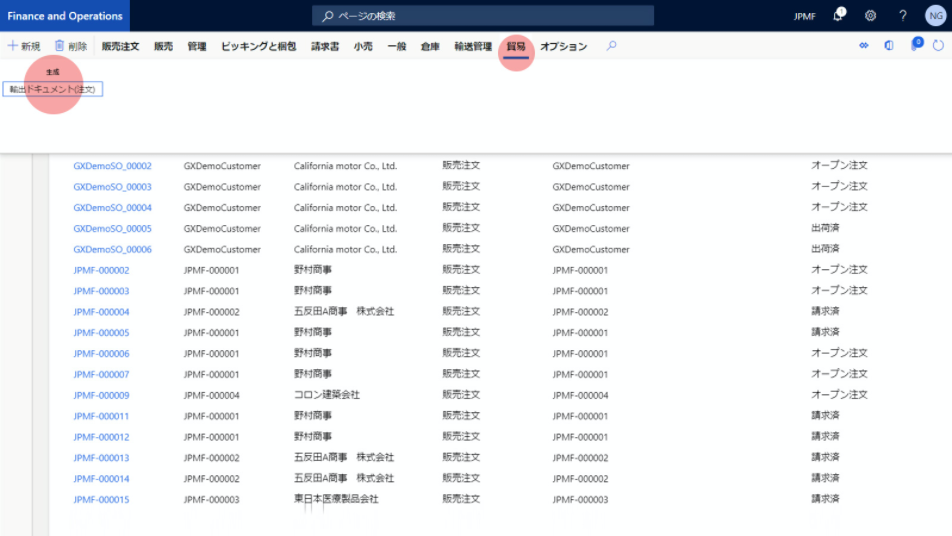The height and width of the screenshot is (536, 952).
Task: Select the 貿易 tab
Action: tap(516, 46)
